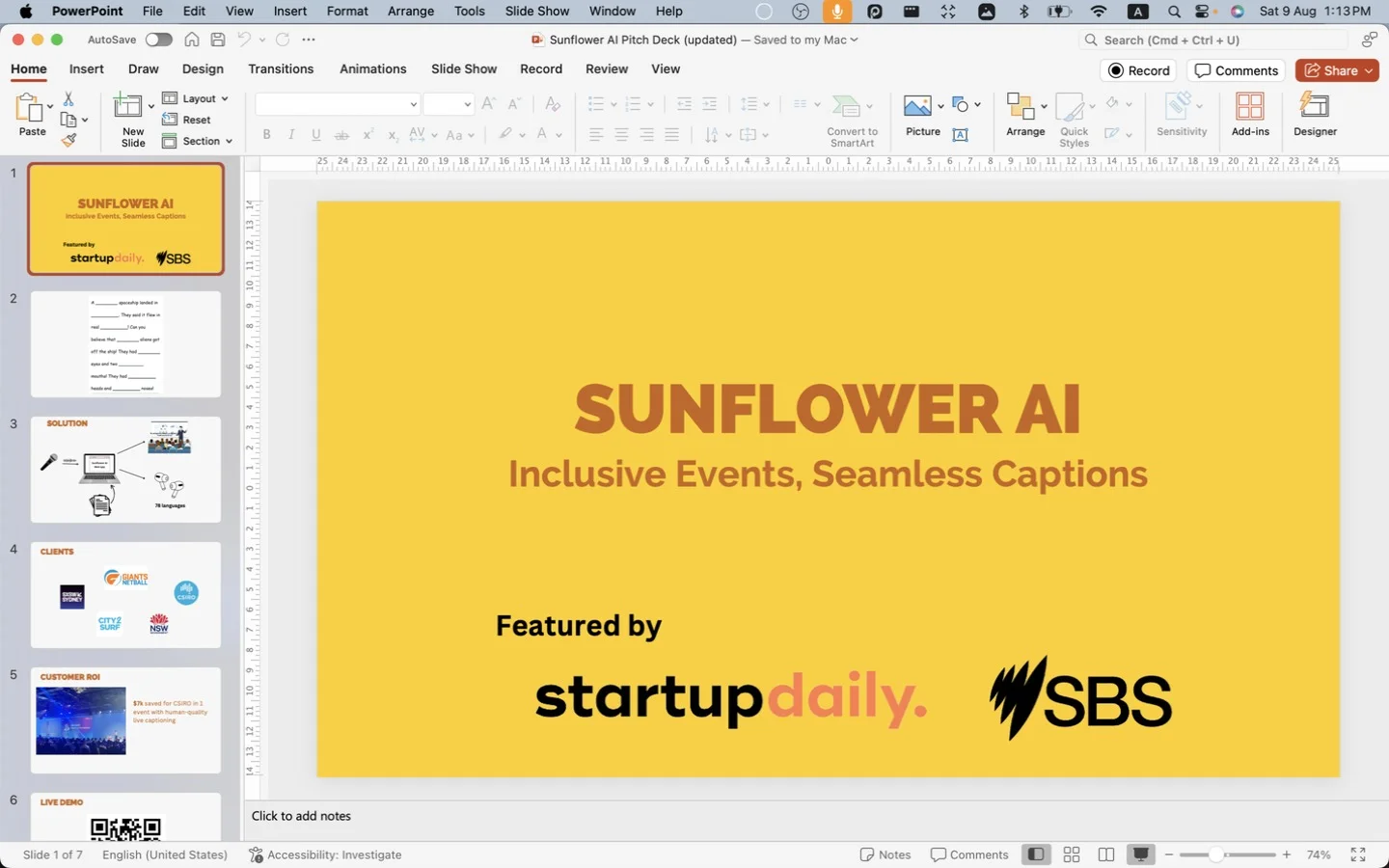Open Add-ins
1389x868 pixels.
tap(1250, 115)
